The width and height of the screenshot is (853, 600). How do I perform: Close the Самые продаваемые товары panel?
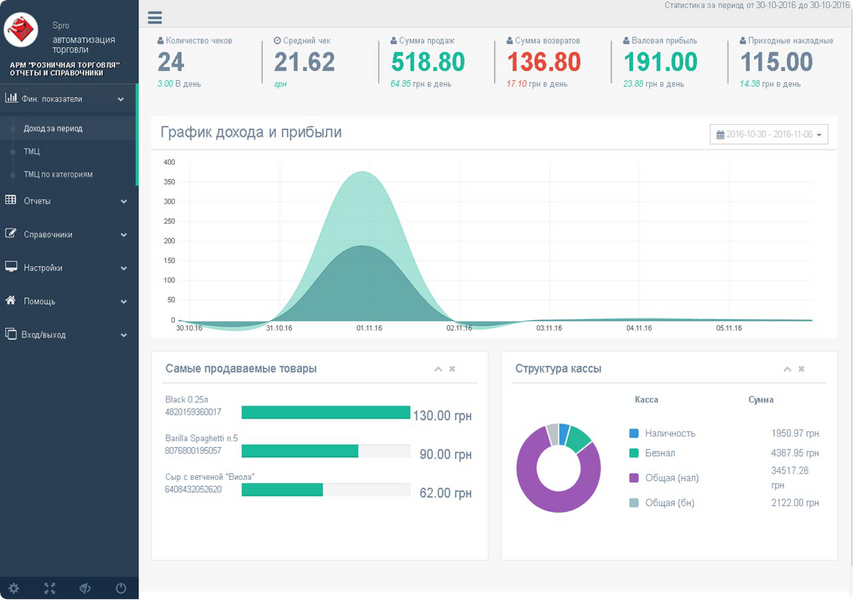(452, 369)
